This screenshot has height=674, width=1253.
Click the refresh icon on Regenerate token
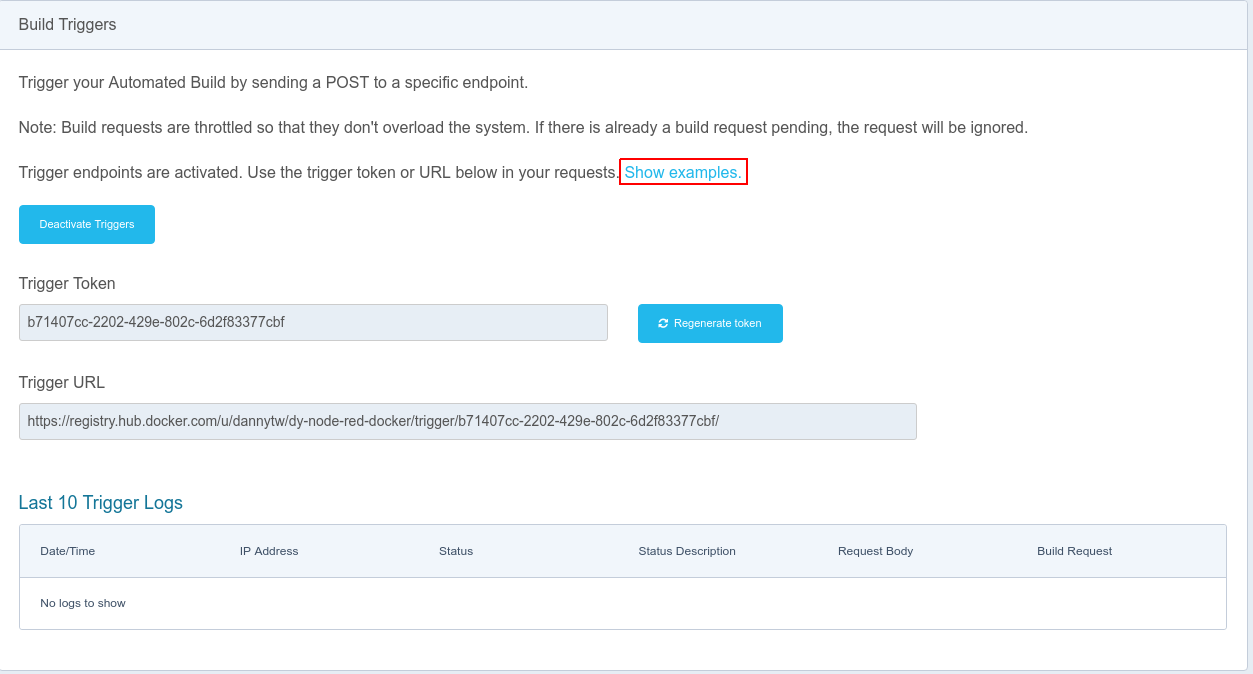click(x=663, y=324)
